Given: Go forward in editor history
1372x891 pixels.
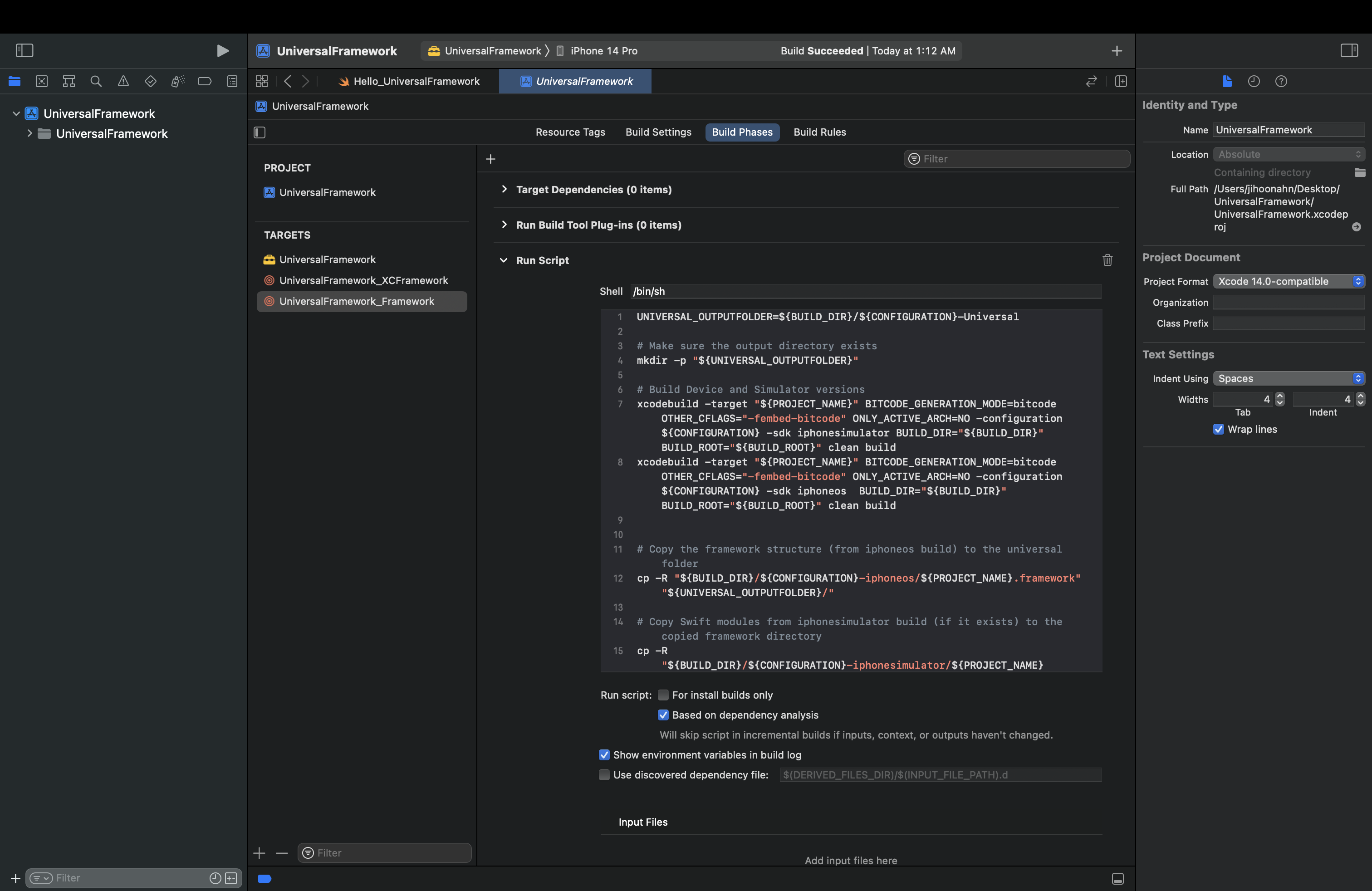Looking at the screenshot, I should 305,81.
